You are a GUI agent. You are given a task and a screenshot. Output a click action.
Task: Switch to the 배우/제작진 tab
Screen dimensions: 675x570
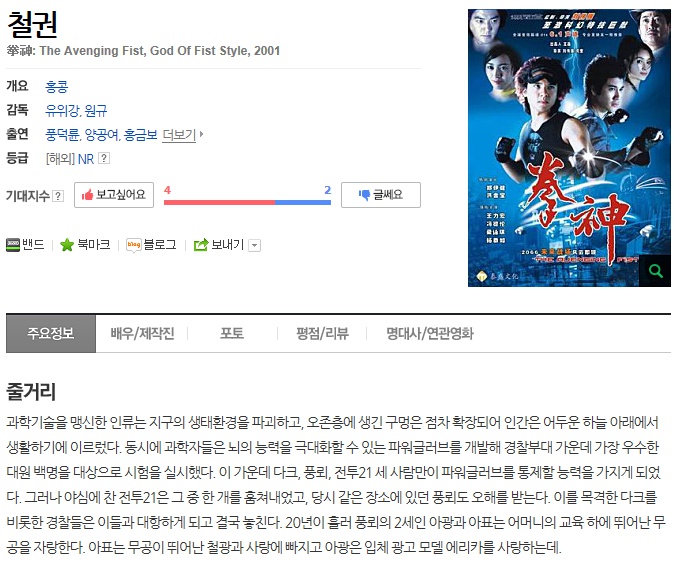142,334
